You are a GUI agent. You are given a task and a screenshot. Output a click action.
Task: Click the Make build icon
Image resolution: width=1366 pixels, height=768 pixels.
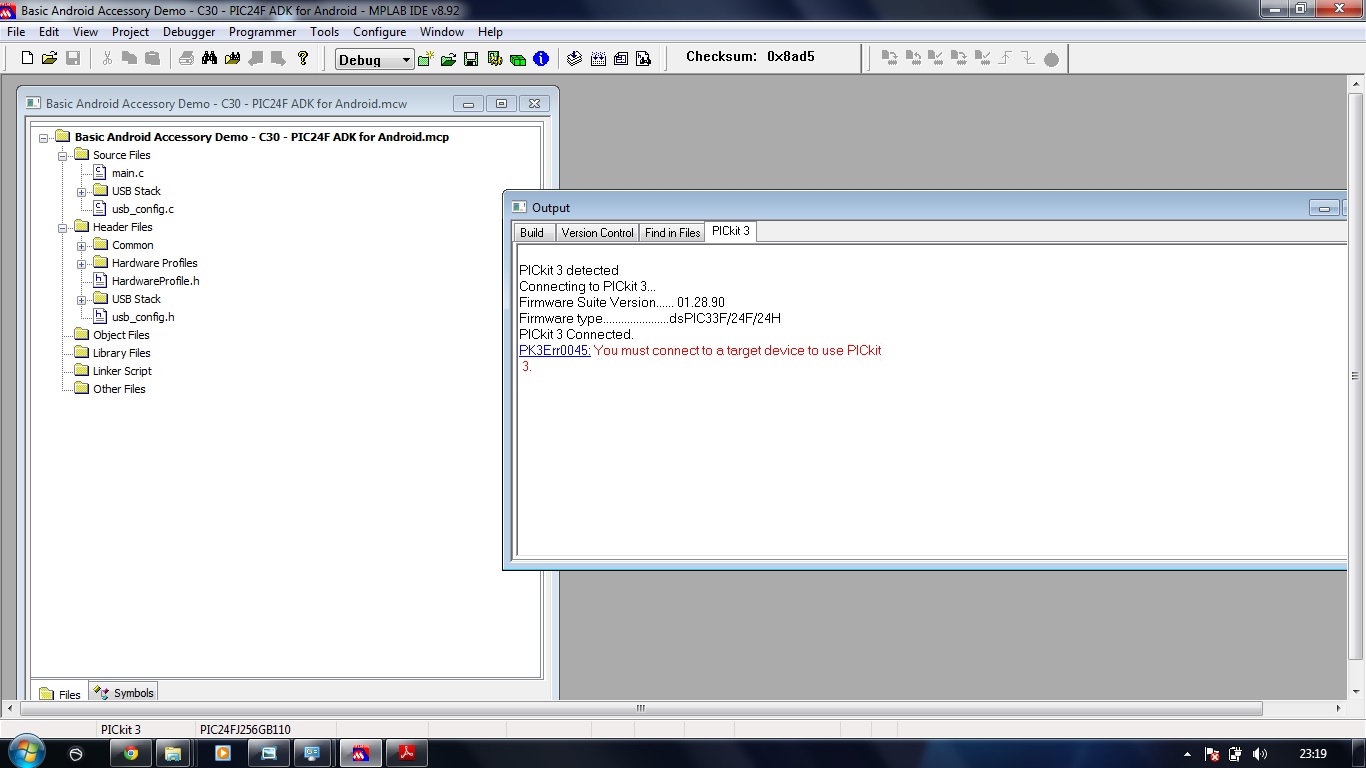[574, 59]
